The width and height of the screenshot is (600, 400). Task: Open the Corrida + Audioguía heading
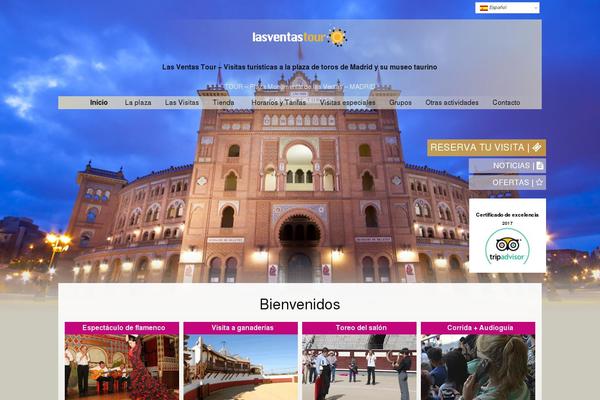pos(478,328)
